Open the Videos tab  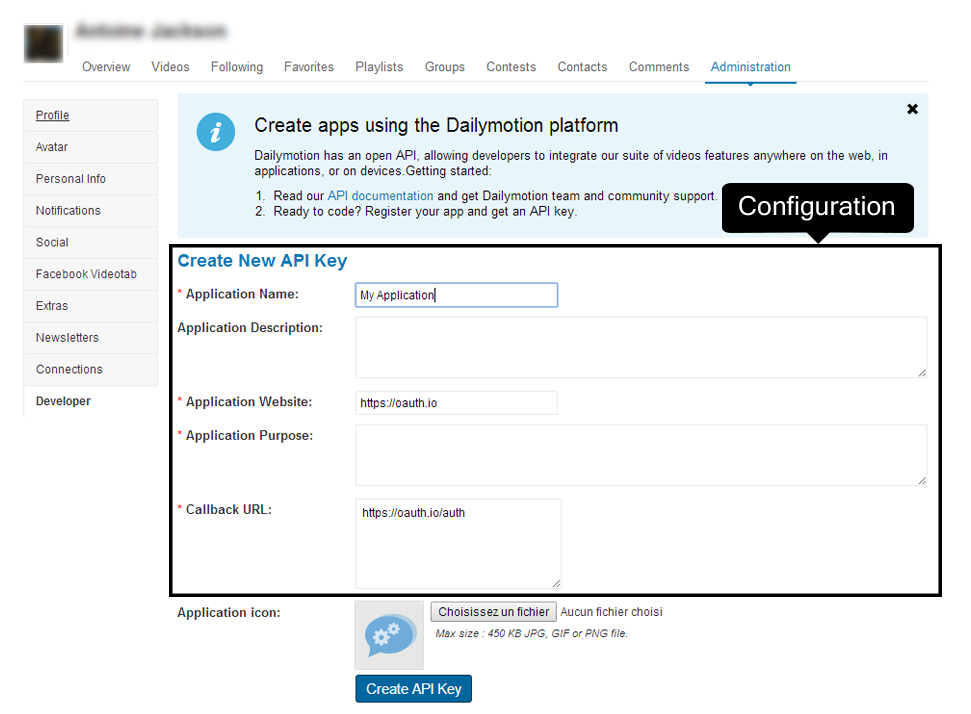click(x=170, y=67)
